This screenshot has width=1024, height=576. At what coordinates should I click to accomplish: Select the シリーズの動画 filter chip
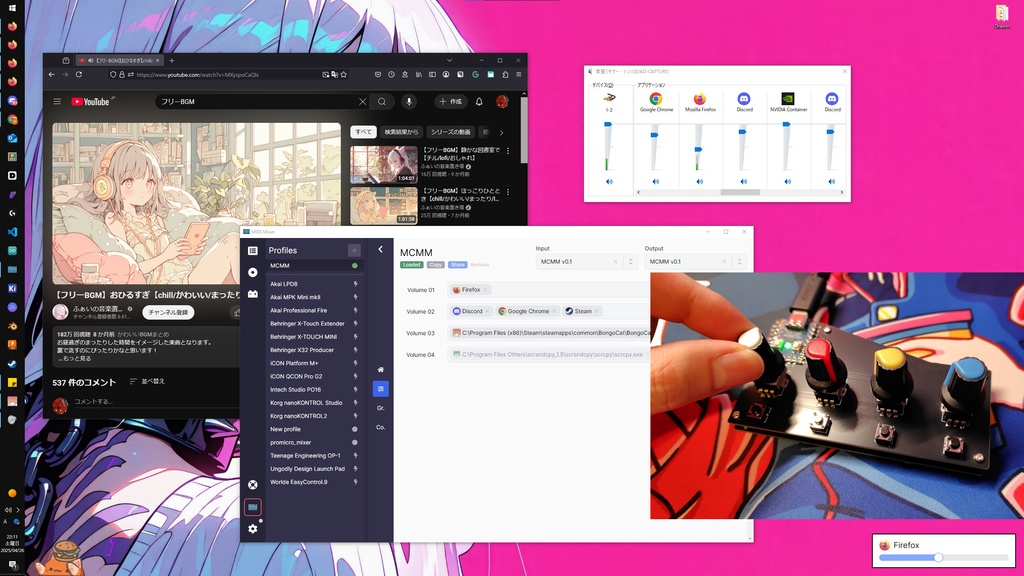451,132
